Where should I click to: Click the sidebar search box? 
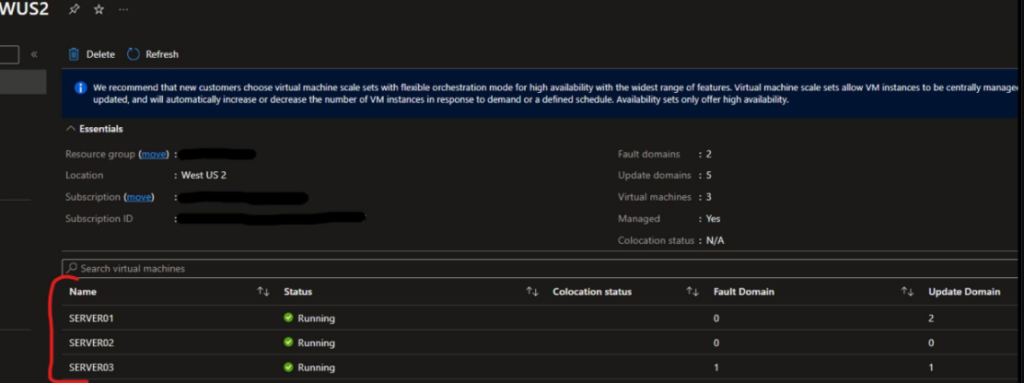point(9,54)
